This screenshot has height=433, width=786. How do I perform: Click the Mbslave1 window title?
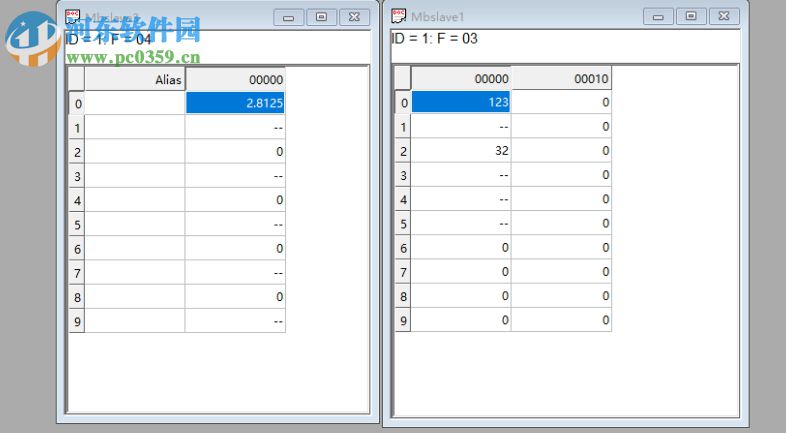click(x=438, y=17)
